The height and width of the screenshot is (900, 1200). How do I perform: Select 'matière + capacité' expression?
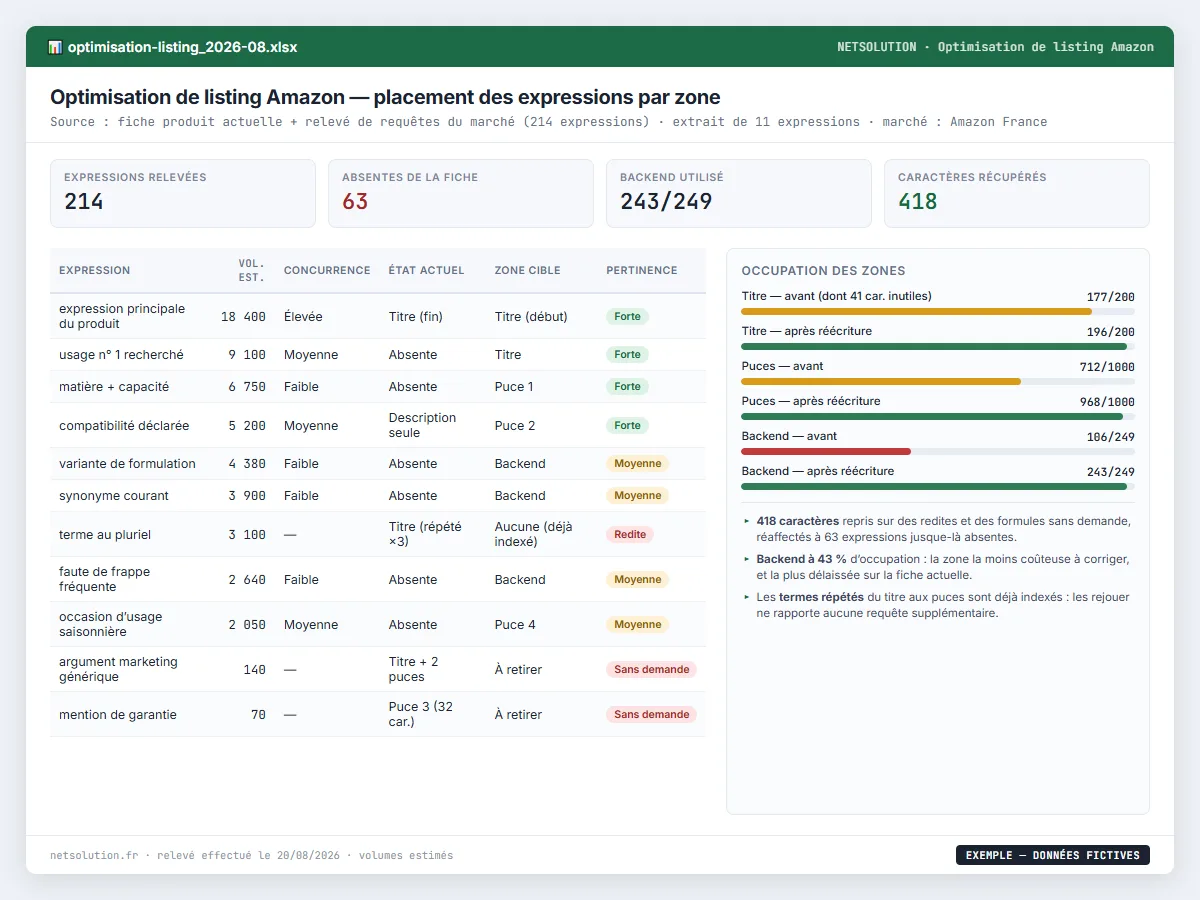(x=114, y=387)
